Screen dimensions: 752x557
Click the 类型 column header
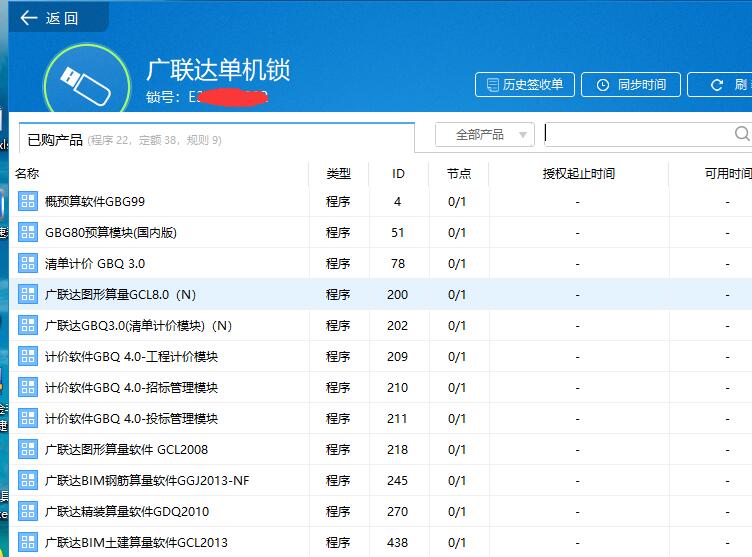[339, 173]
